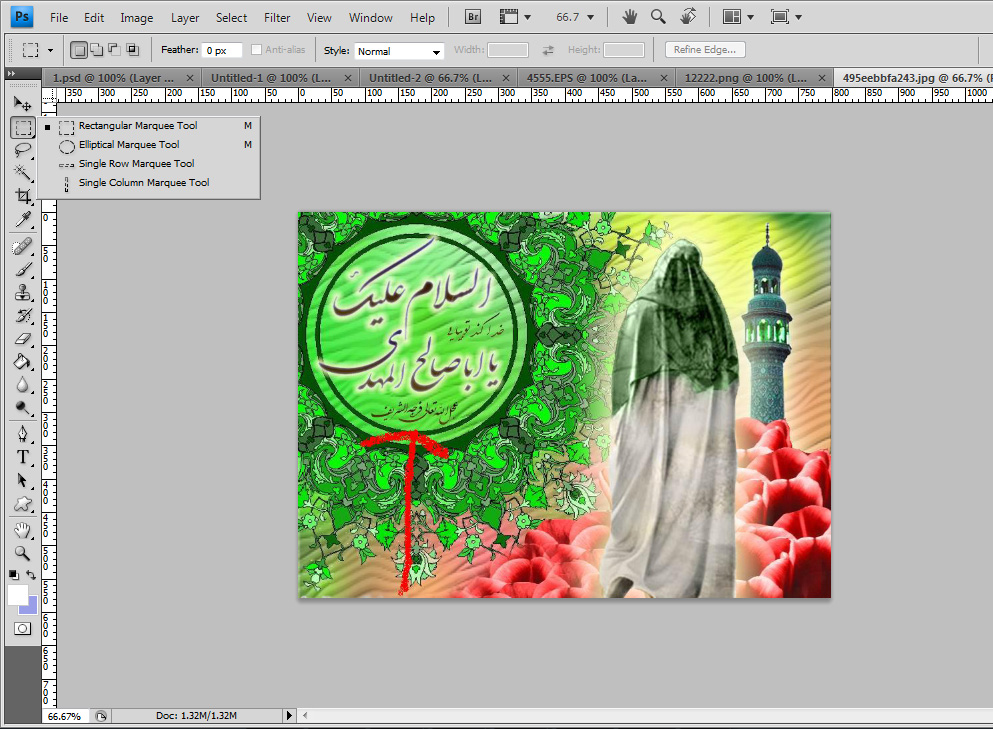This screenshot has width=993, height=729.
Task: Select the Blur tool
Action: pyautogui.click(x=23, y=385)
